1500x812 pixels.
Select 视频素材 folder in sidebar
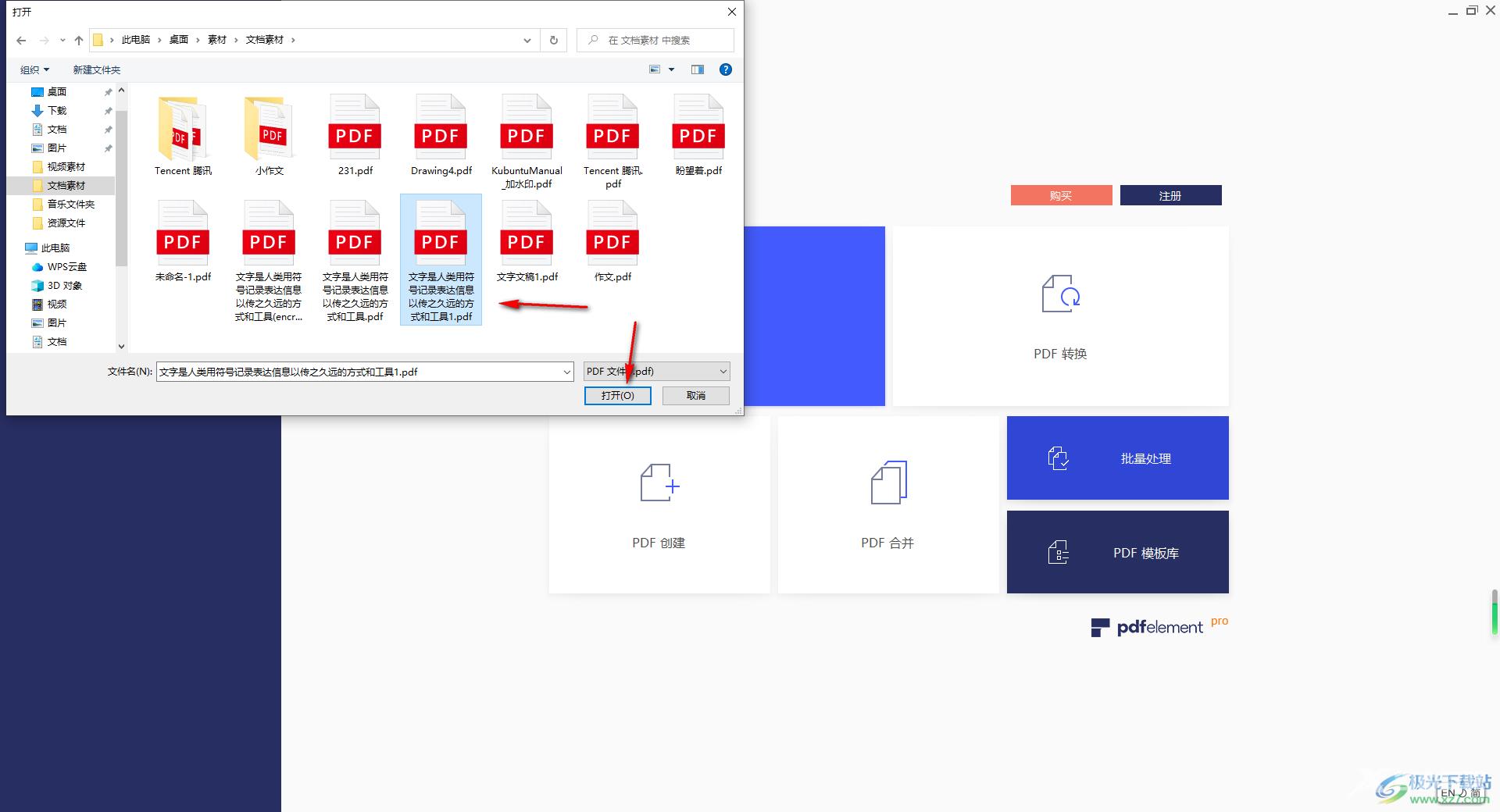pos(66,166)
